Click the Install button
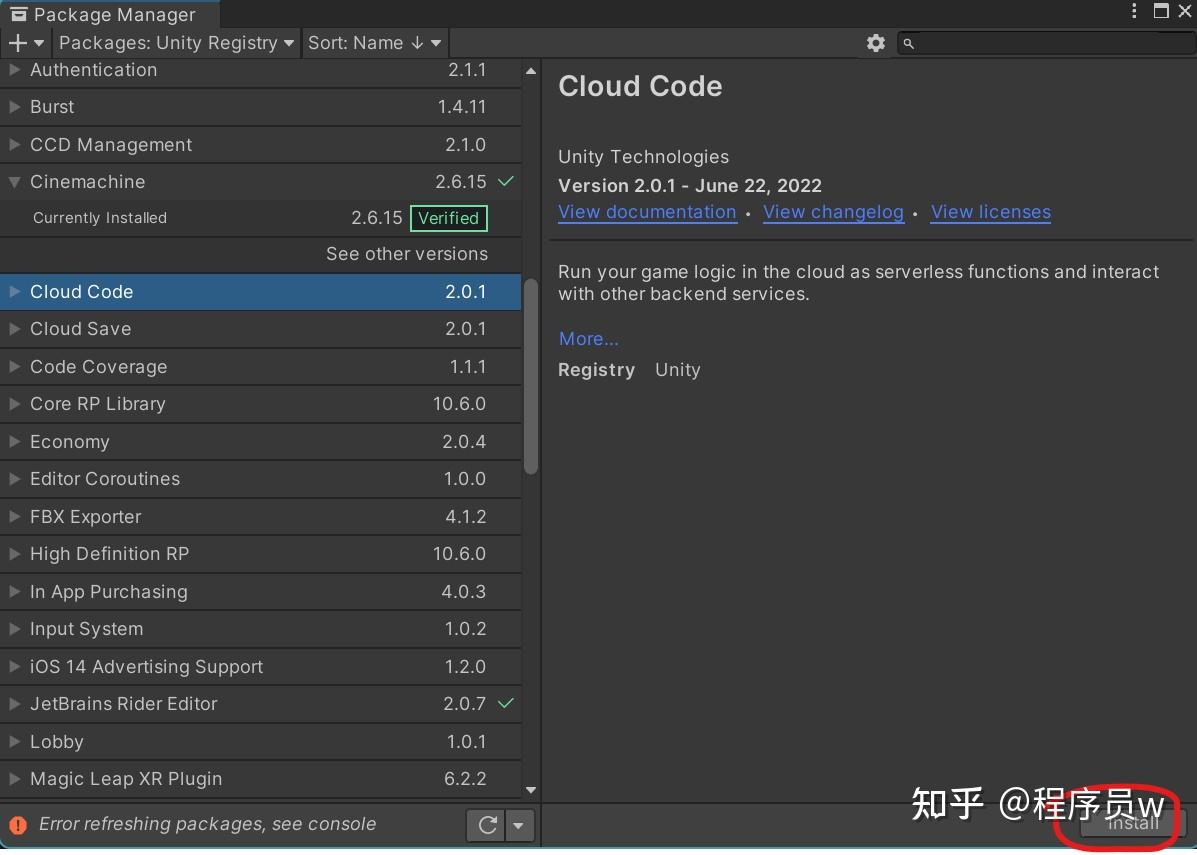This screenshot has width=1197, height=855. click(x=1131, y=824)
